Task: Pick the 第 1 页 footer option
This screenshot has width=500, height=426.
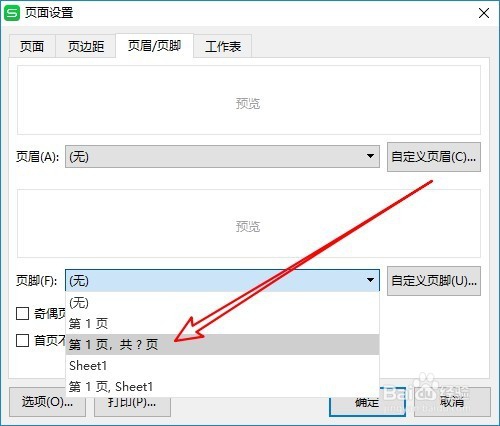Action: (x=222, y=323)
